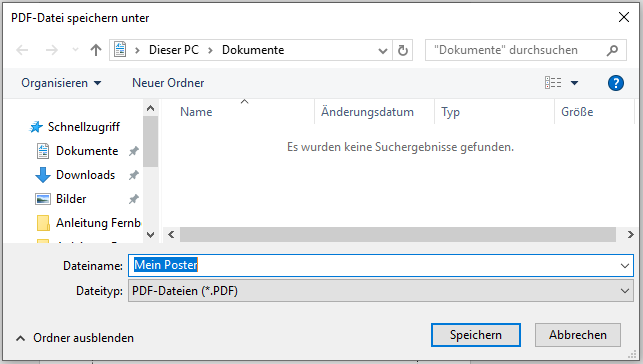The height and width of the screenshot is (364, 643).
Task: Click the horizontal scrollbar of file list
Action: click(x=398, y=234)
